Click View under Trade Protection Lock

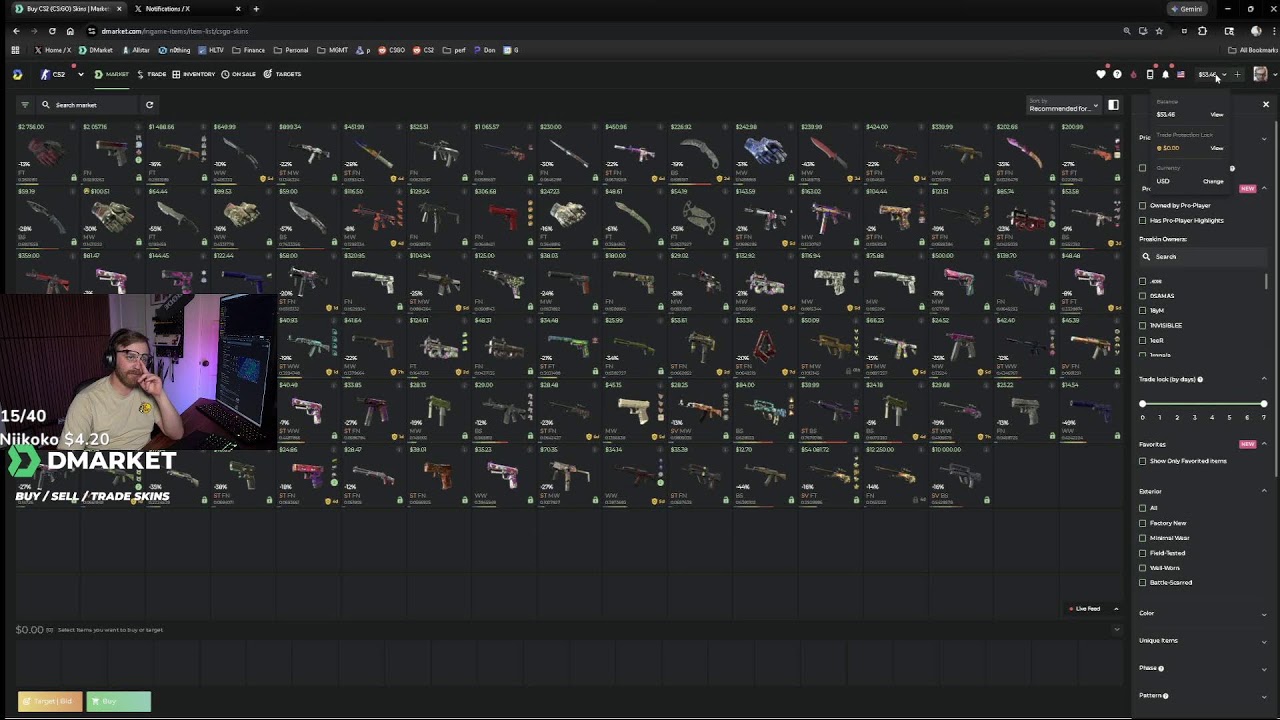(1217, 148)
